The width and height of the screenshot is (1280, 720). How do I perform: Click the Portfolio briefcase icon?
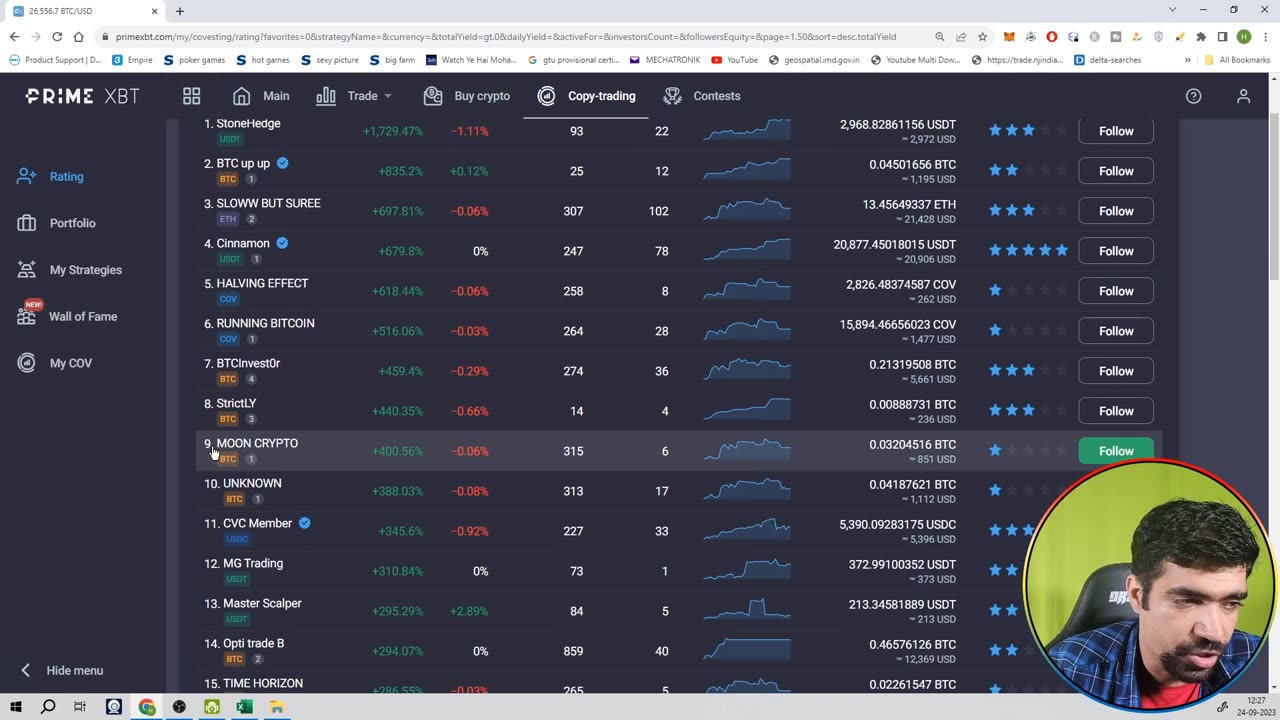tap(27, 223)
